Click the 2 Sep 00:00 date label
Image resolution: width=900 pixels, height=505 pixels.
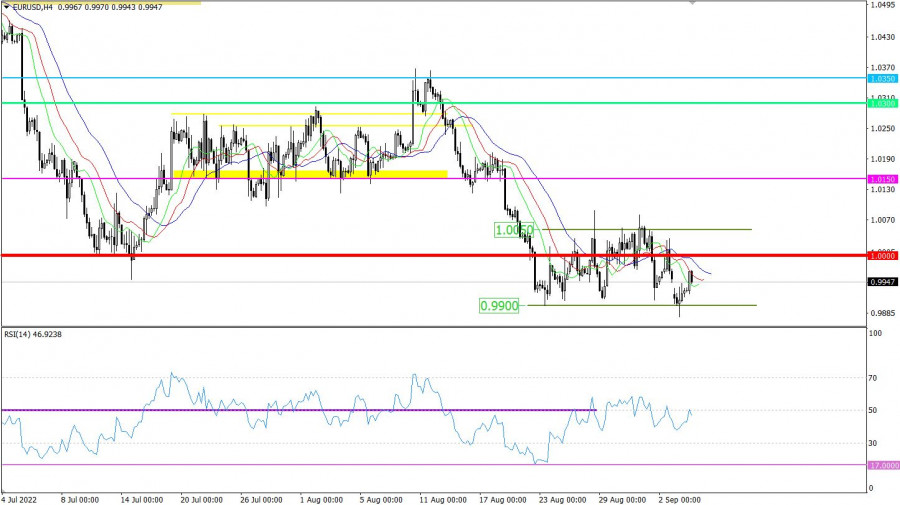coord(678,497)
